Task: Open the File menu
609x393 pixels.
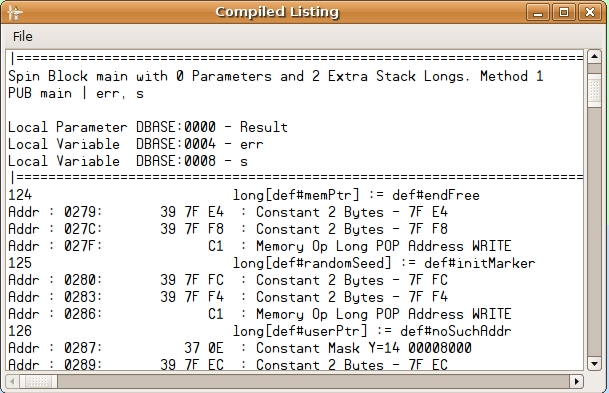Action: click(x=23, y=37)
